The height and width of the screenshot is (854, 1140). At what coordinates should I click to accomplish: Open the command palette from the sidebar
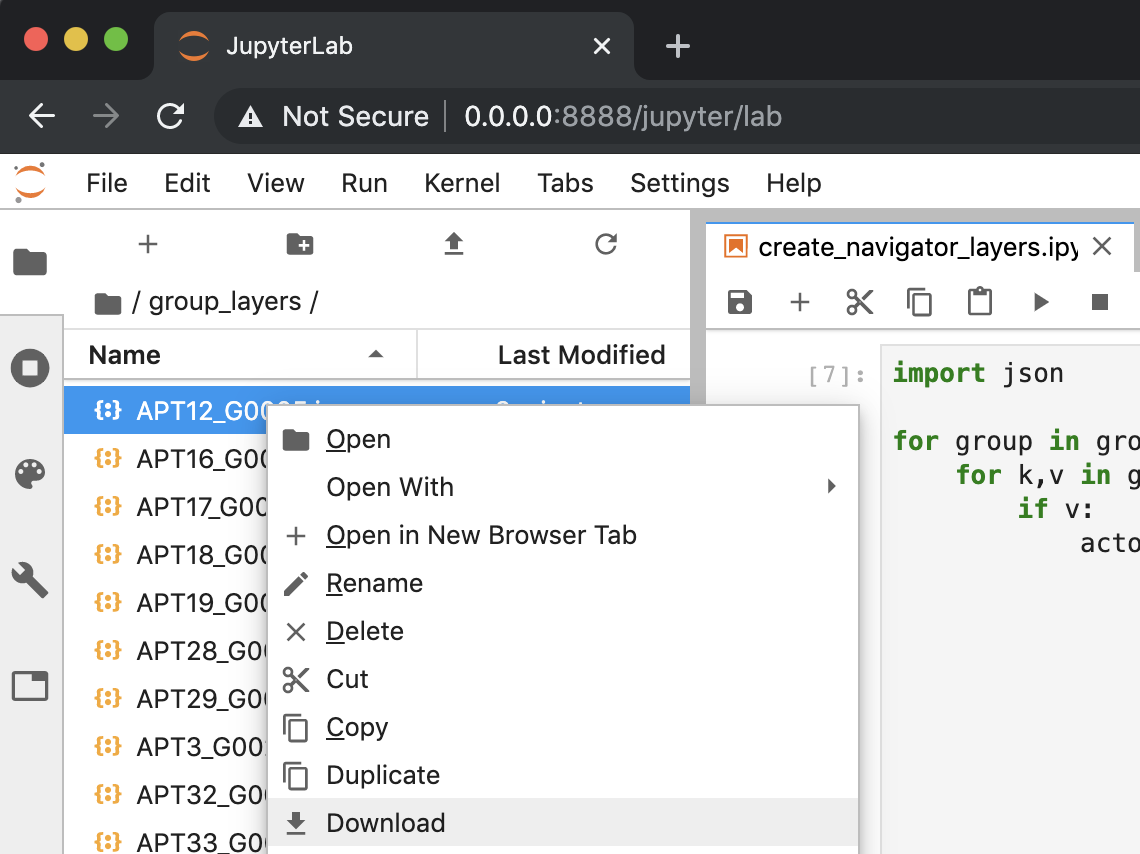[30, 473]
